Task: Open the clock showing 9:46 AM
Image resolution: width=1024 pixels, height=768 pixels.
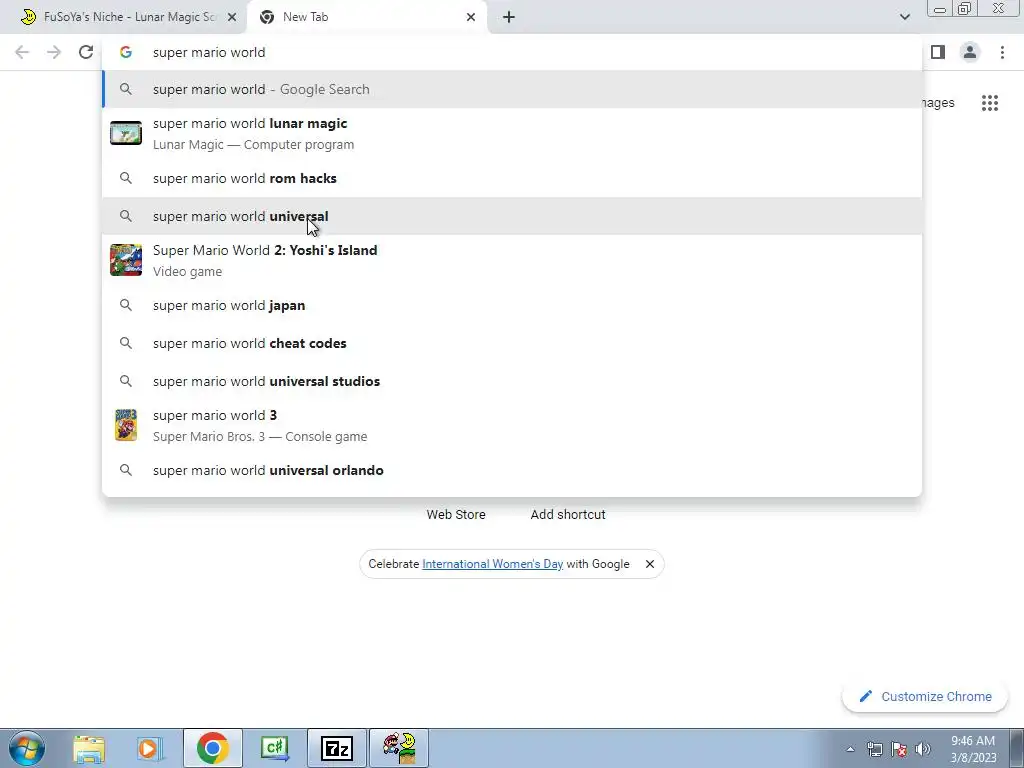Action: [973, 749]
